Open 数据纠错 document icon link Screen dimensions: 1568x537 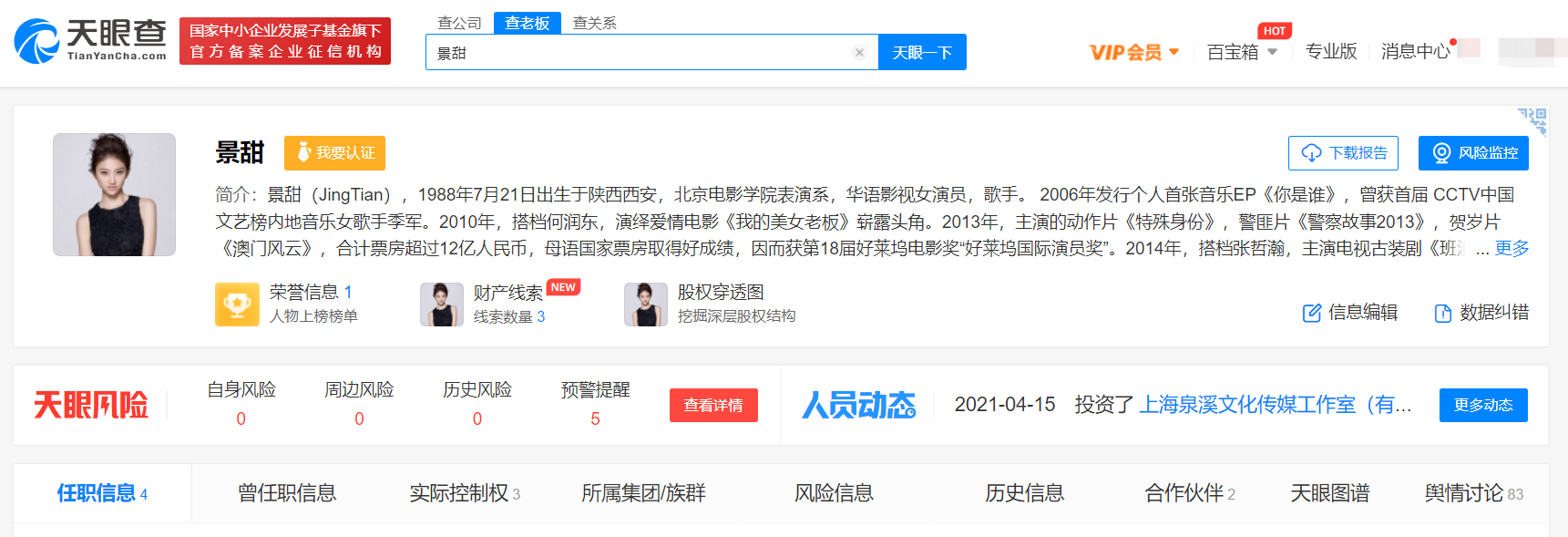pyautogui.click(x=1481, y=313)
